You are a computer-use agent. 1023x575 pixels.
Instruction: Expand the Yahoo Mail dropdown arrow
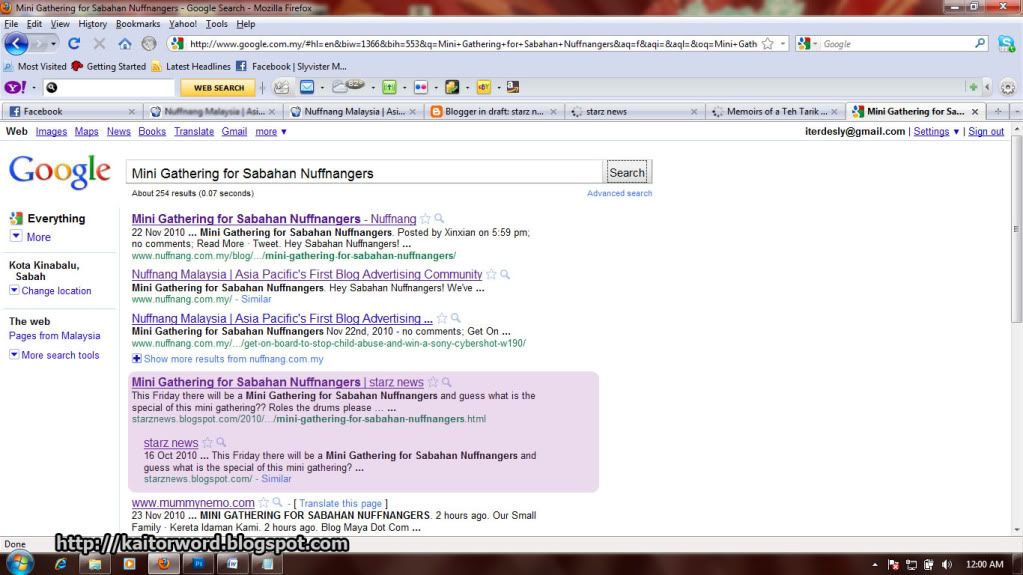point(322,87)
